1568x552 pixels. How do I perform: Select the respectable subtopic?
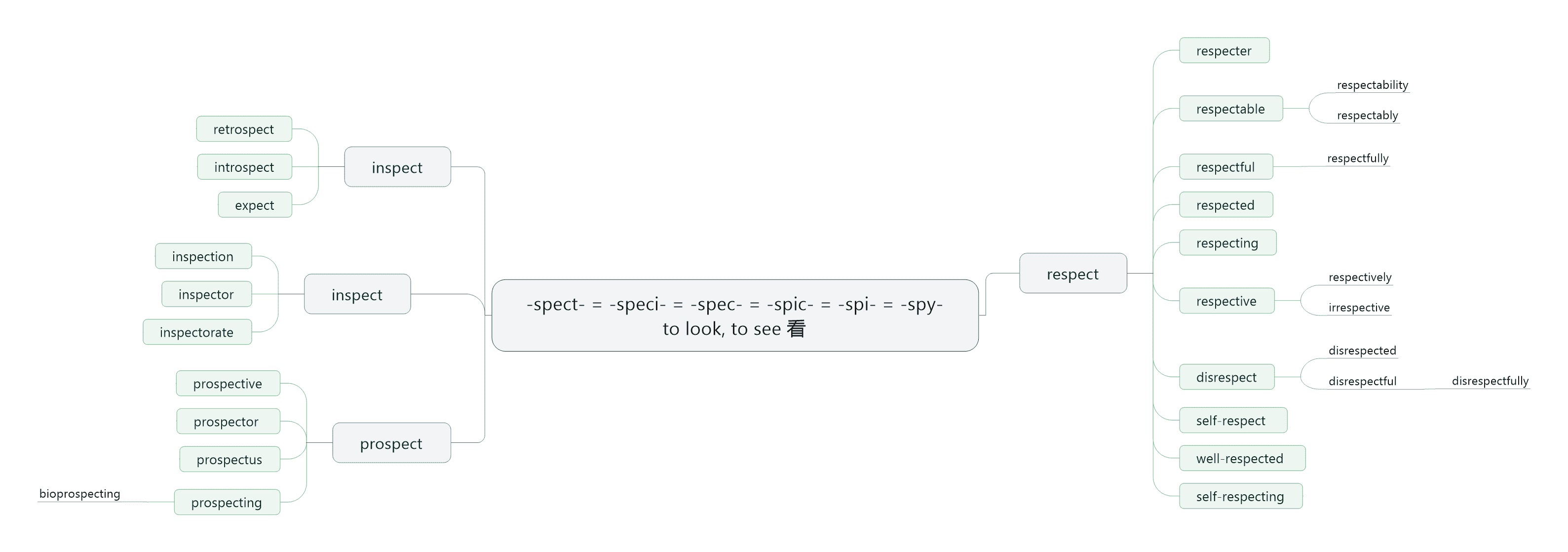pos(1231,108)
